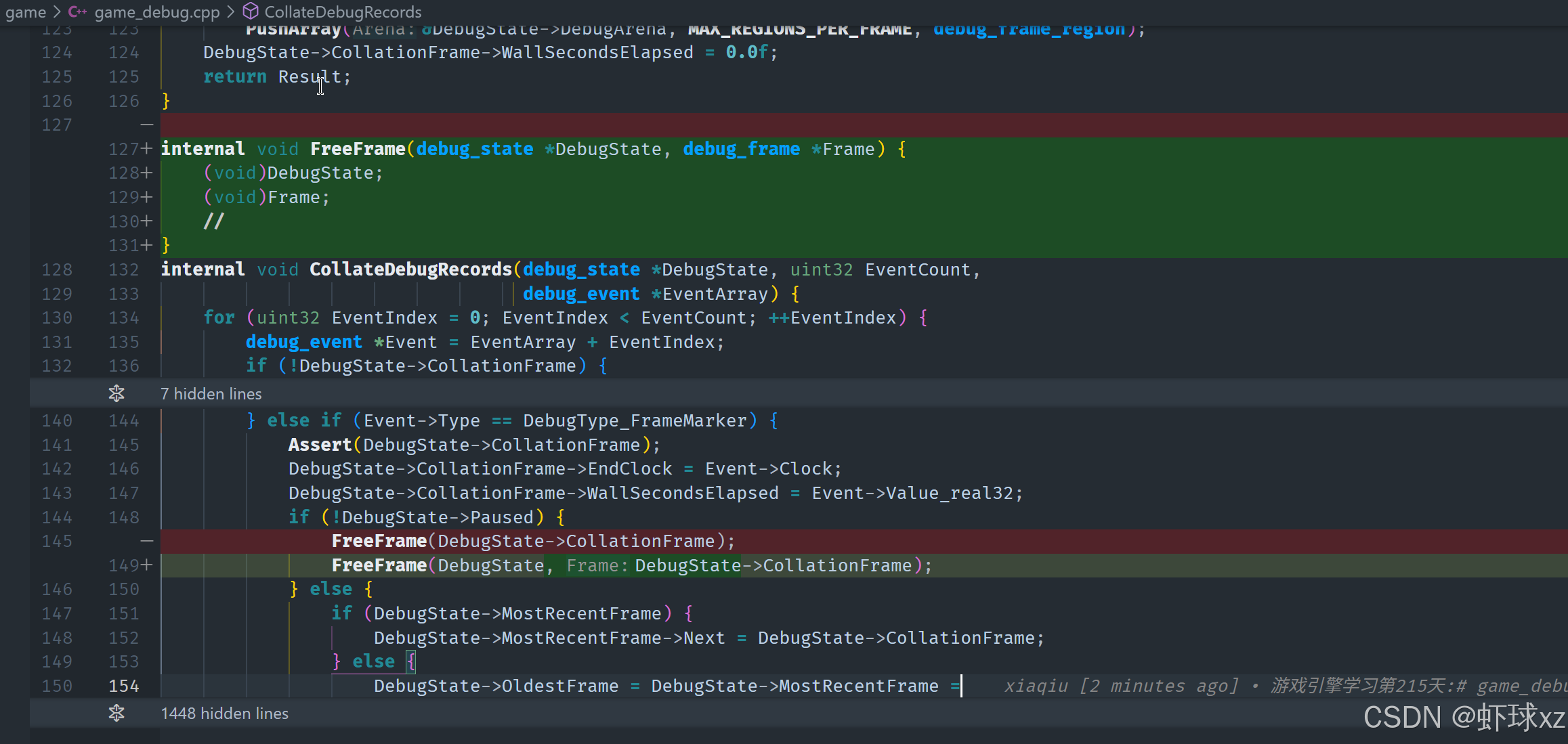
Task: Click the minus marker on deleted line 145
Action: pyautogui.click(x=146, y=541)
